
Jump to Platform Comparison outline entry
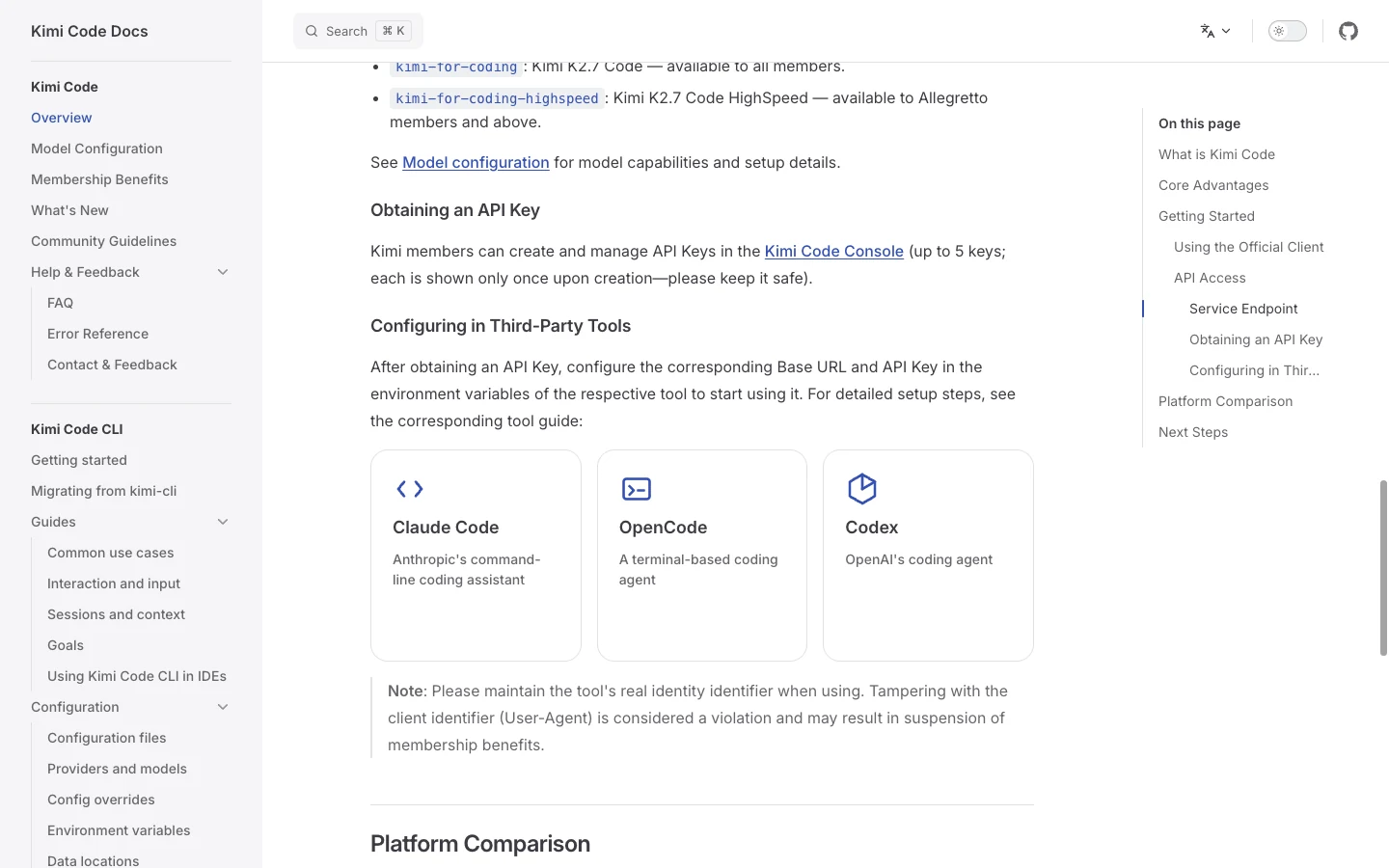click(1225, 401)
